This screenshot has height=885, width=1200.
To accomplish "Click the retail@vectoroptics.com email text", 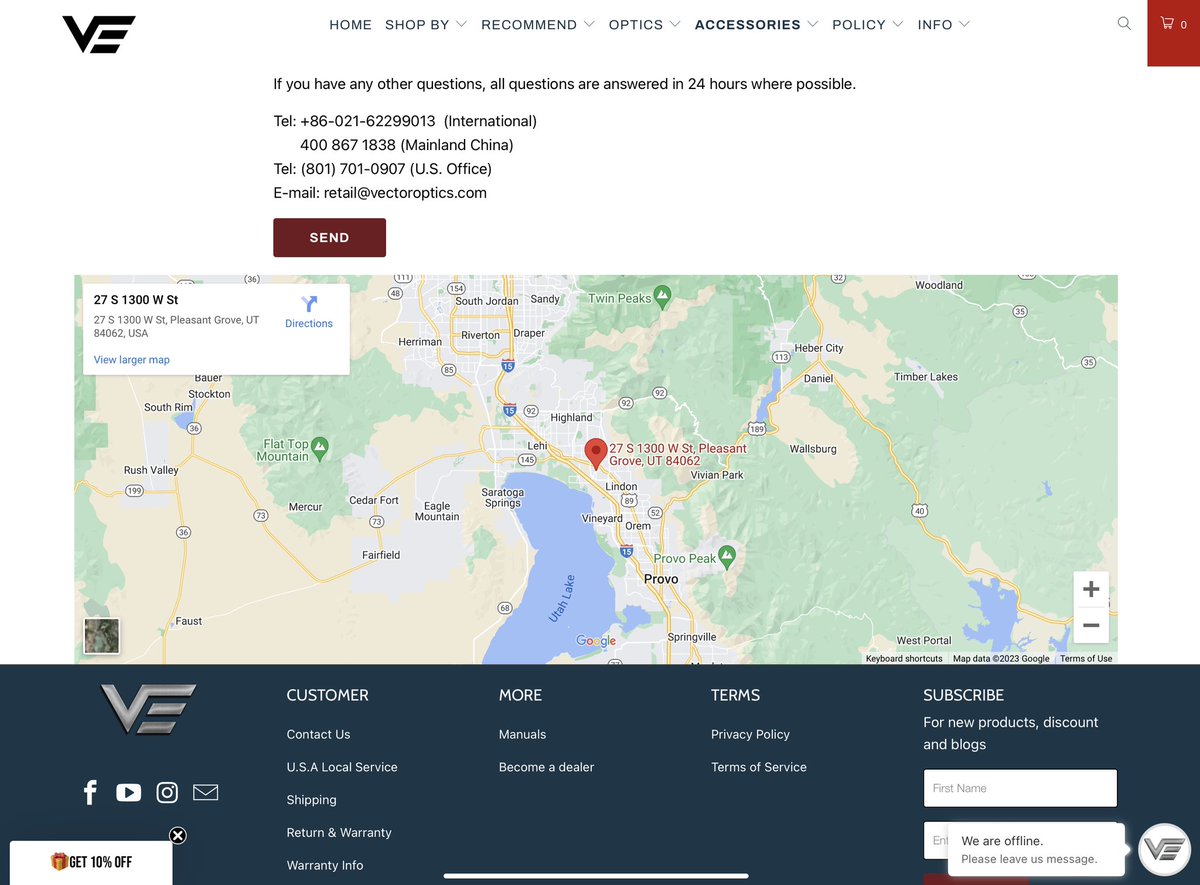I will click(405, 193).
